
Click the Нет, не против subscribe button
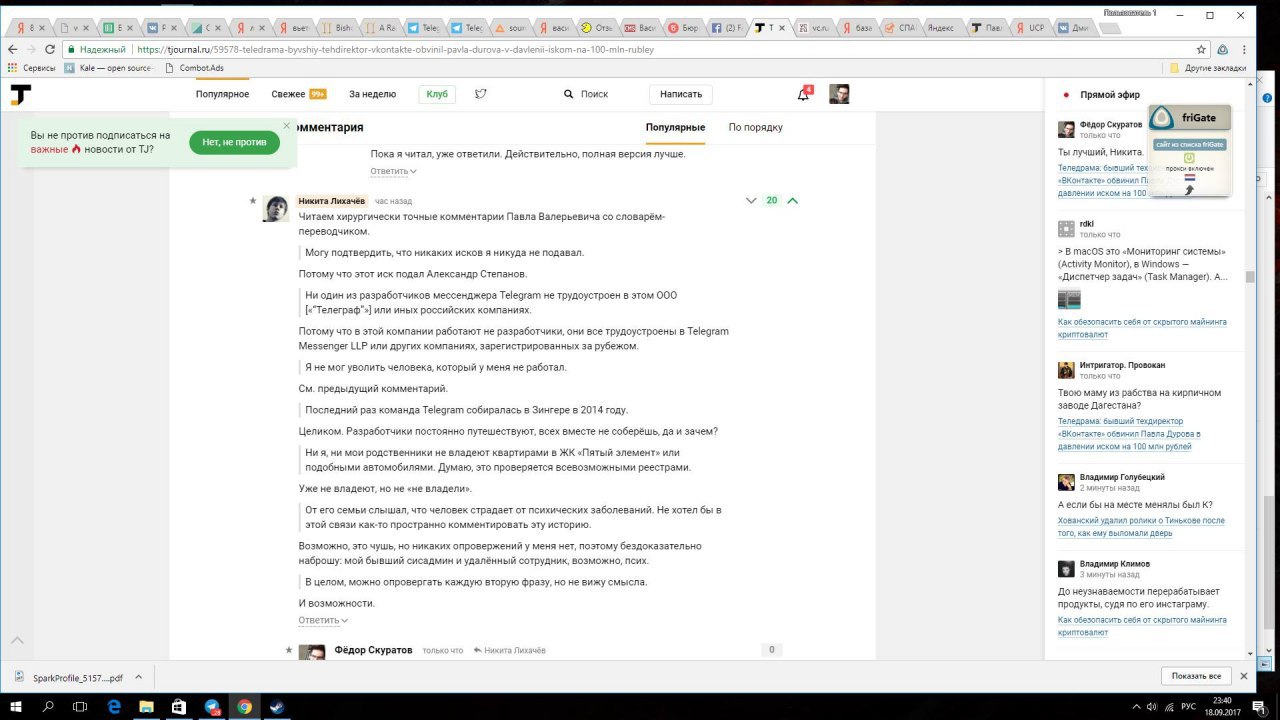click(x=234, y=142)
